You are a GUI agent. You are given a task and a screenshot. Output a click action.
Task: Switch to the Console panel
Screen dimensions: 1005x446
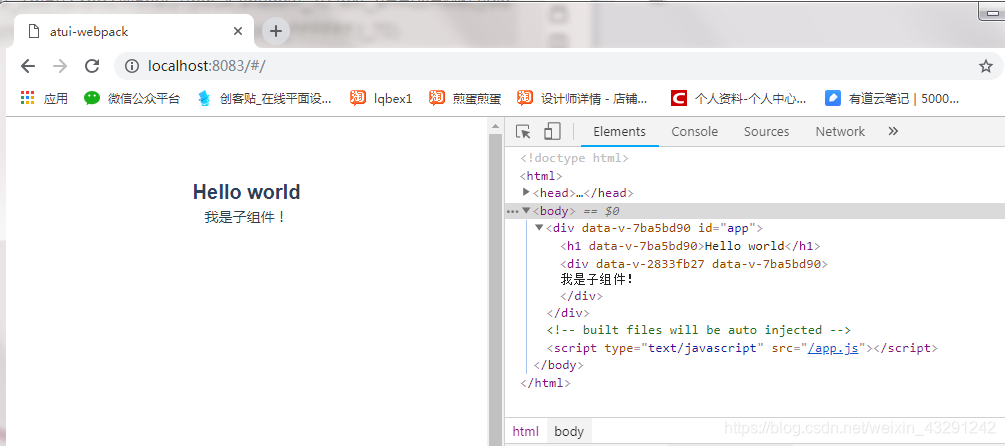click(x=694, y=131)
